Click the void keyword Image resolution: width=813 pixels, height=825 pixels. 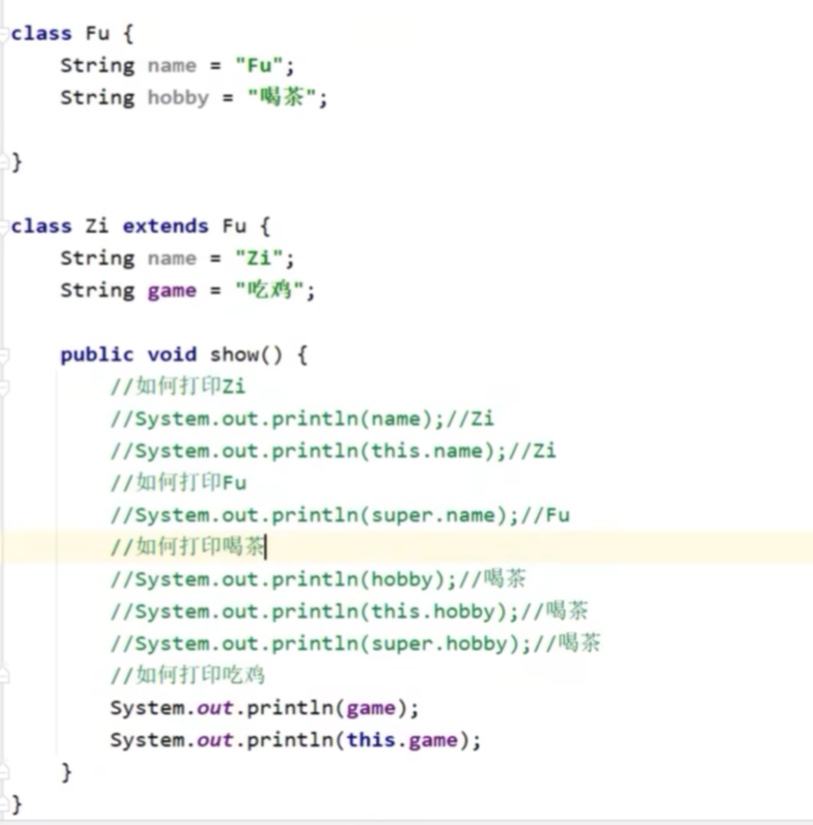click(x=172, y=355)
